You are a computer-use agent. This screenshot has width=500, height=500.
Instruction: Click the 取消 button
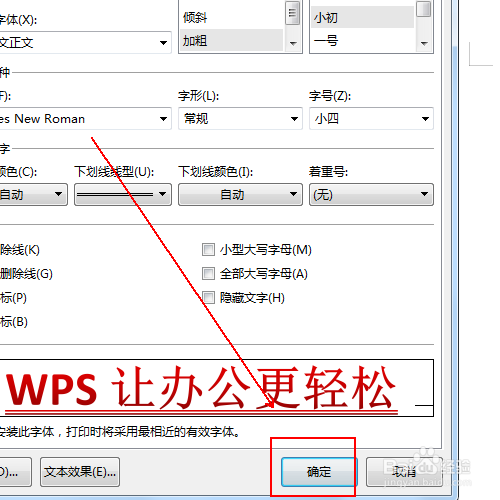click(404, 472)
